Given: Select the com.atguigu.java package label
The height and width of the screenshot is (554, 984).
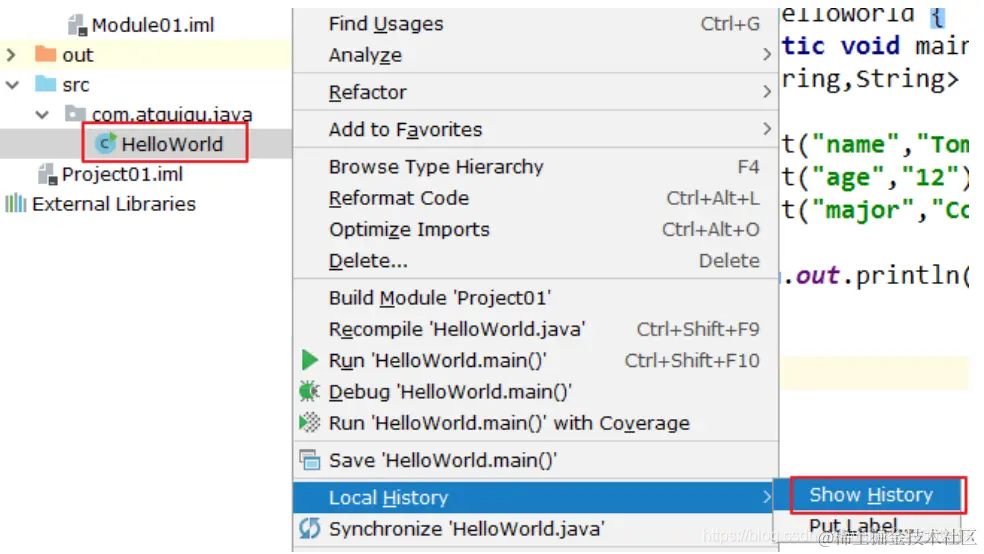Looking at the screenshot, I should pos(172,115).
